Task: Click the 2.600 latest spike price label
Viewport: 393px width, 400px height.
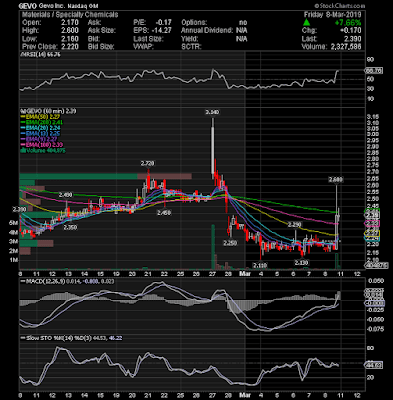Action: (336, 180)
